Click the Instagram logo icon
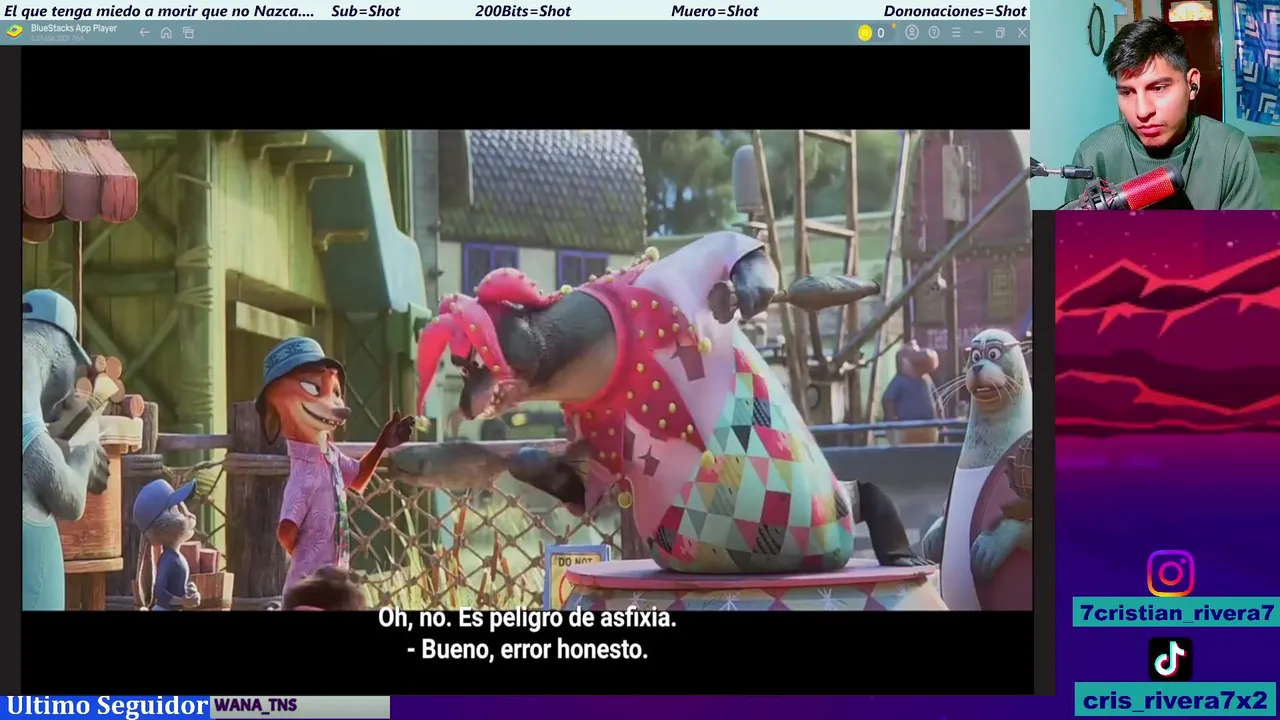Screen dimensions: 1280x720 pyautogui.click(x=1170, y=574)
